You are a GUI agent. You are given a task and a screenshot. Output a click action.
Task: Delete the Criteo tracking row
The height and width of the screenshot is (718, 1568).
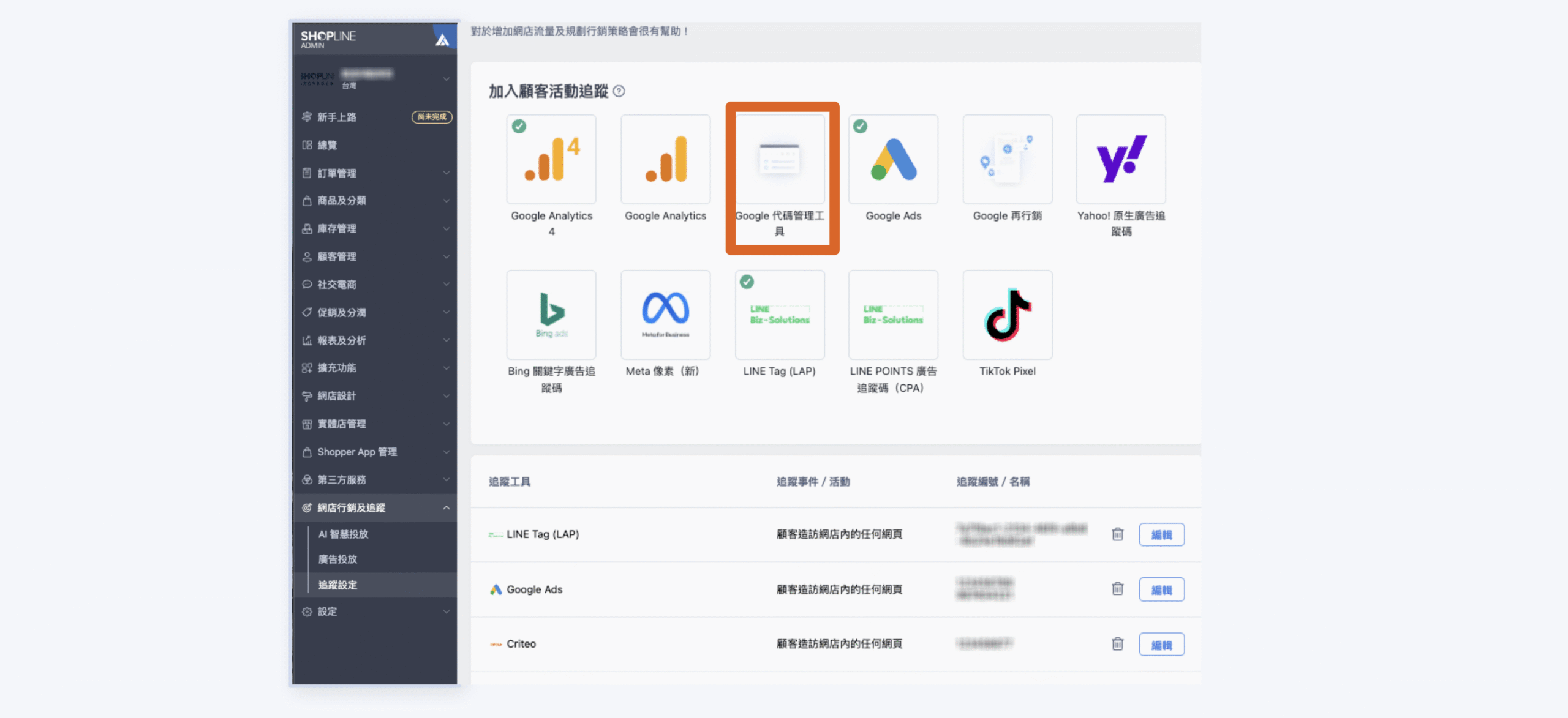click(x=1118, y=644)
